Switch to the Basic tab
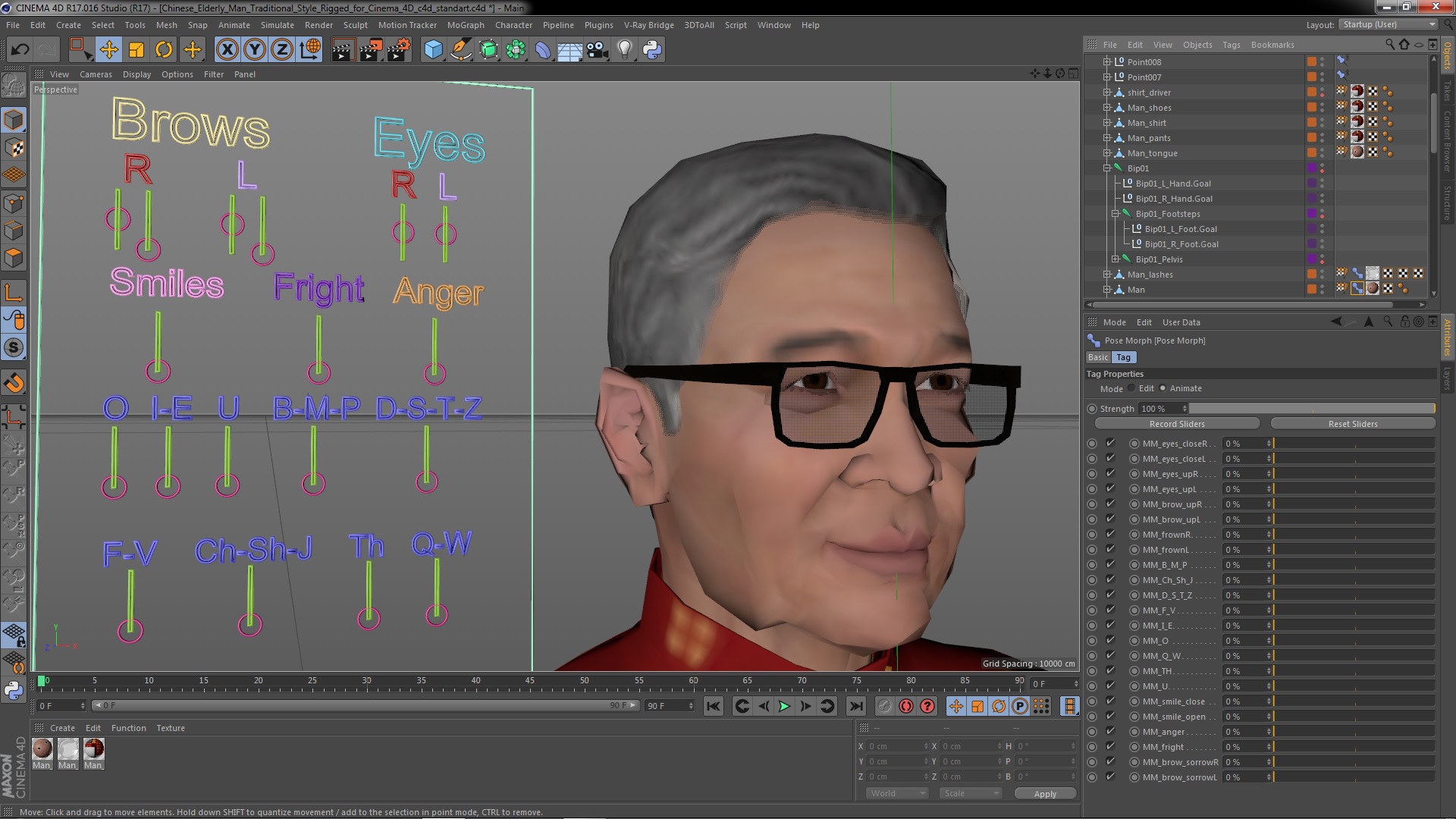Viewport: 1456px width, 819px height. [1097, 357]
